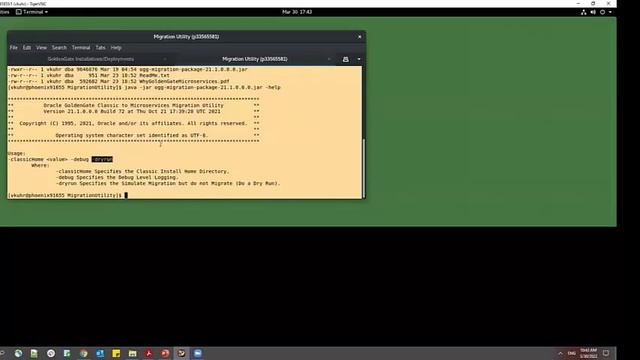Open Sticky Notes from Windows taskbar
This screenshot has width=640, height=360.
(116, 353)
